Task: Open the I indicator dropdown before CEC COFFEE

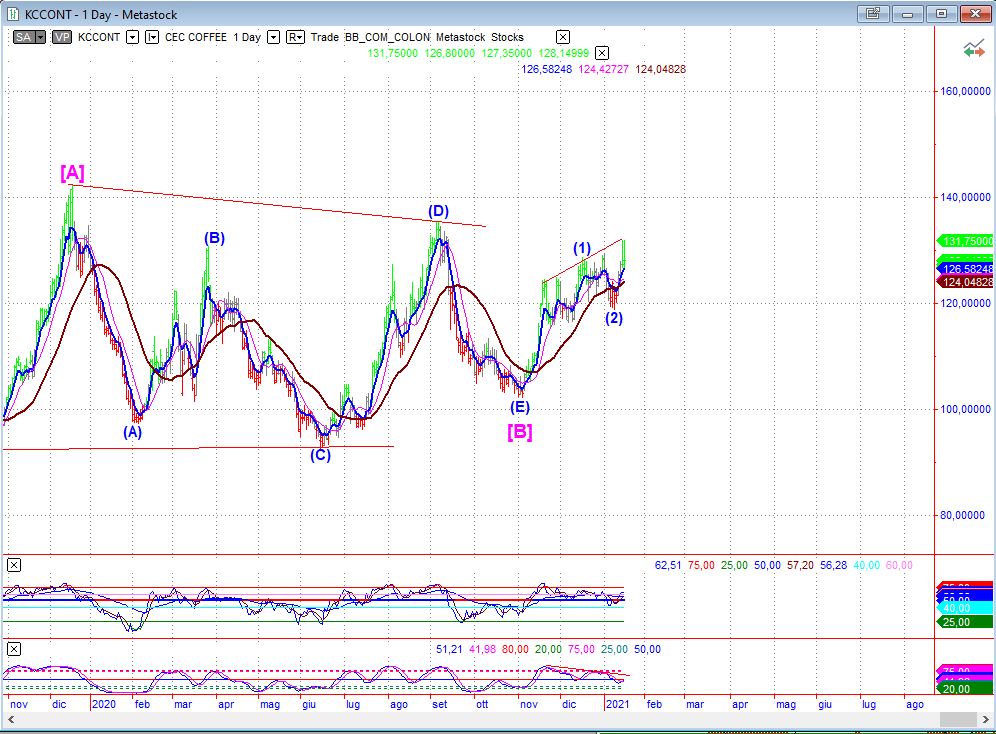Action: 152,37
